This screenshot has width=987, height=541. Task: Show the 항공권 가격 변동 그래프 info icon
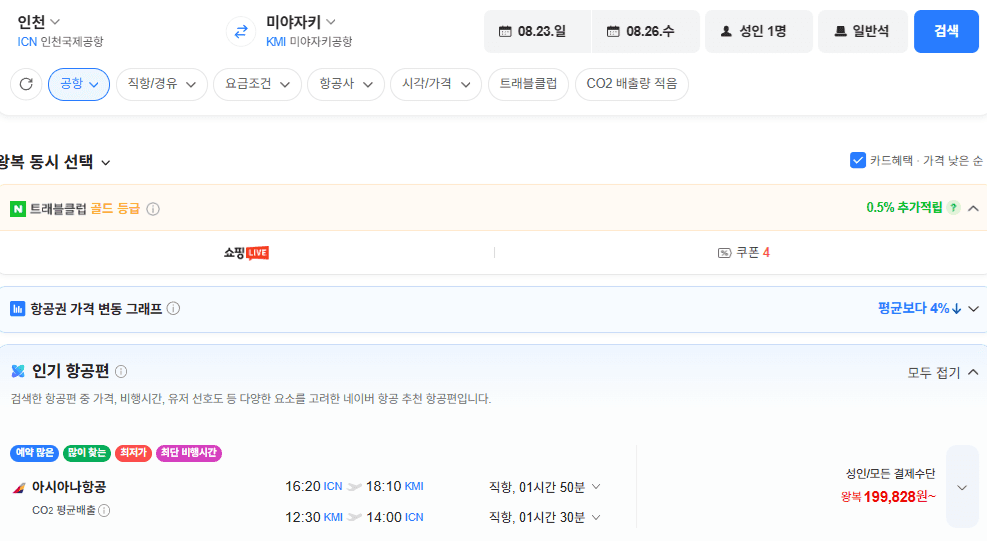point(173,309)
